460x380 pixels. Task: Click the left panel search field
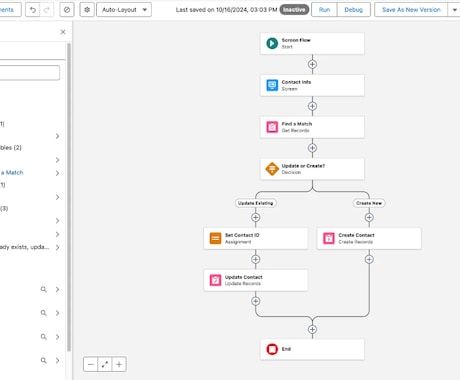pyautogui.click(x=29, y=73)
